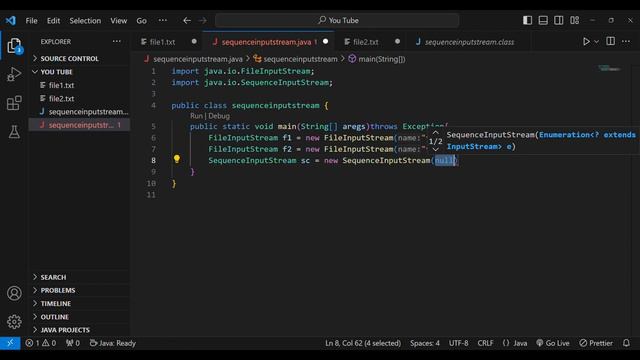Change end of line sequence CRLF

(x=485, y=343)
